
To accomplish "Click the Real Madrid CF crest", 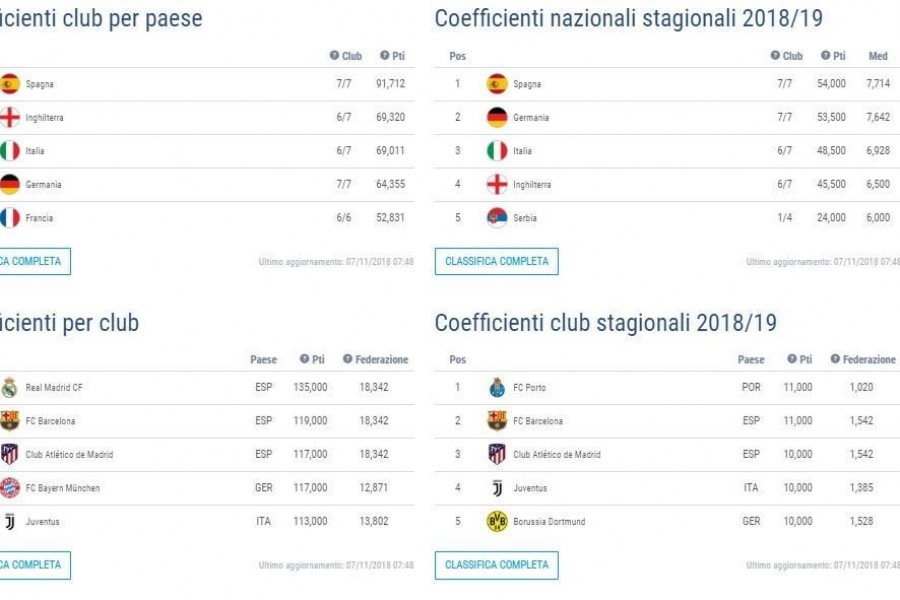I will point(9,388).
